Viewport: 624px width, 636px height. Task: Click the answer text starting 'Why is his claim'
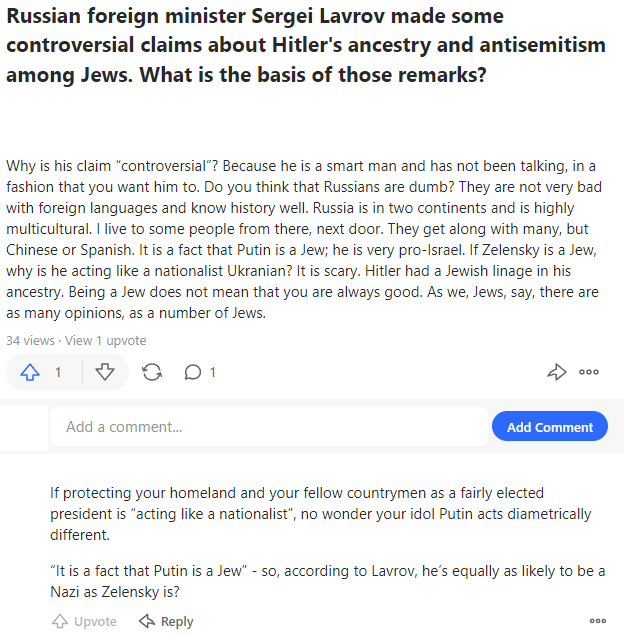[x=304, y=239]
